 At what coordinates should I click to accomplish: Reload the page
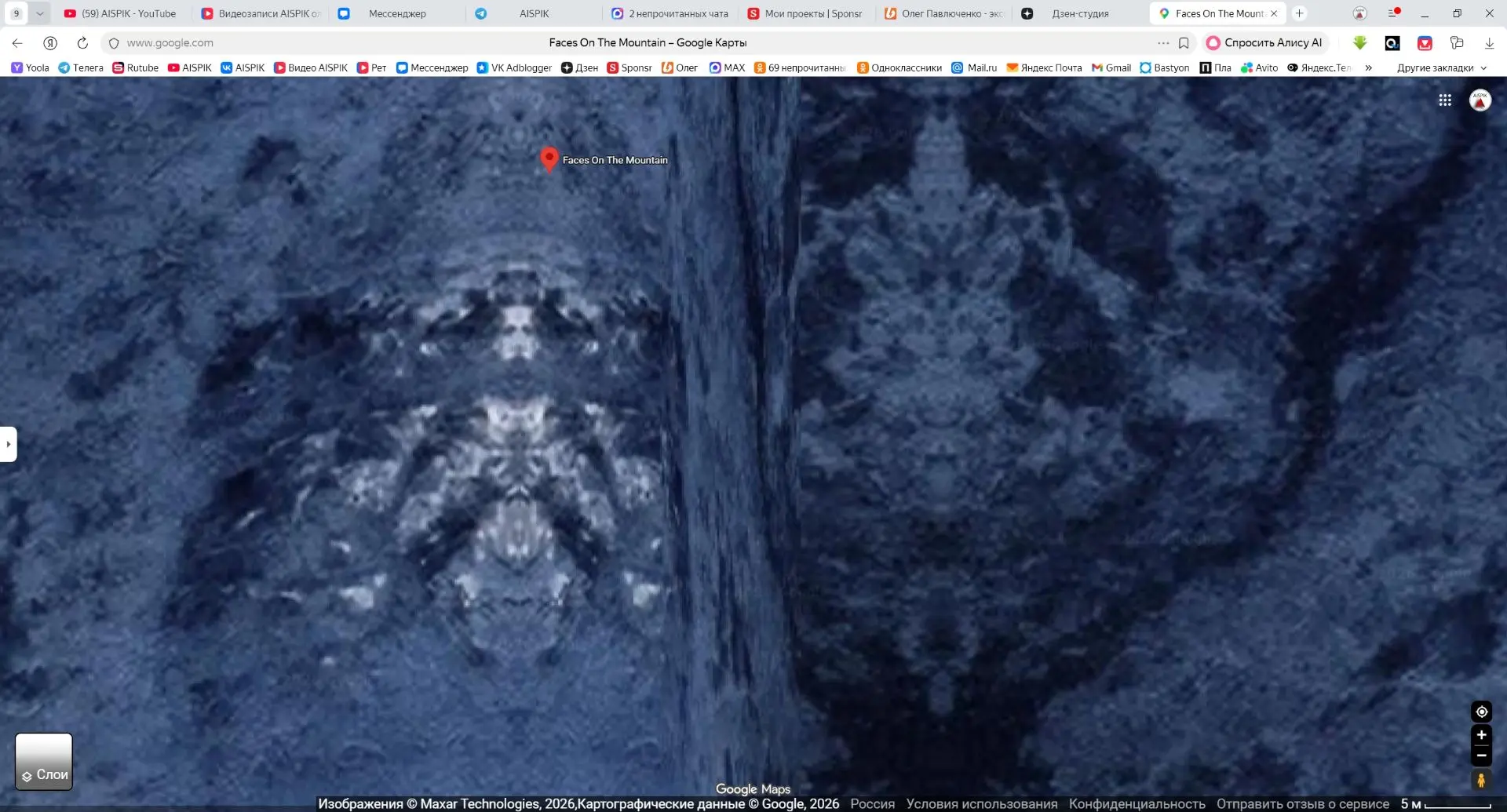(x=82, y=43)
